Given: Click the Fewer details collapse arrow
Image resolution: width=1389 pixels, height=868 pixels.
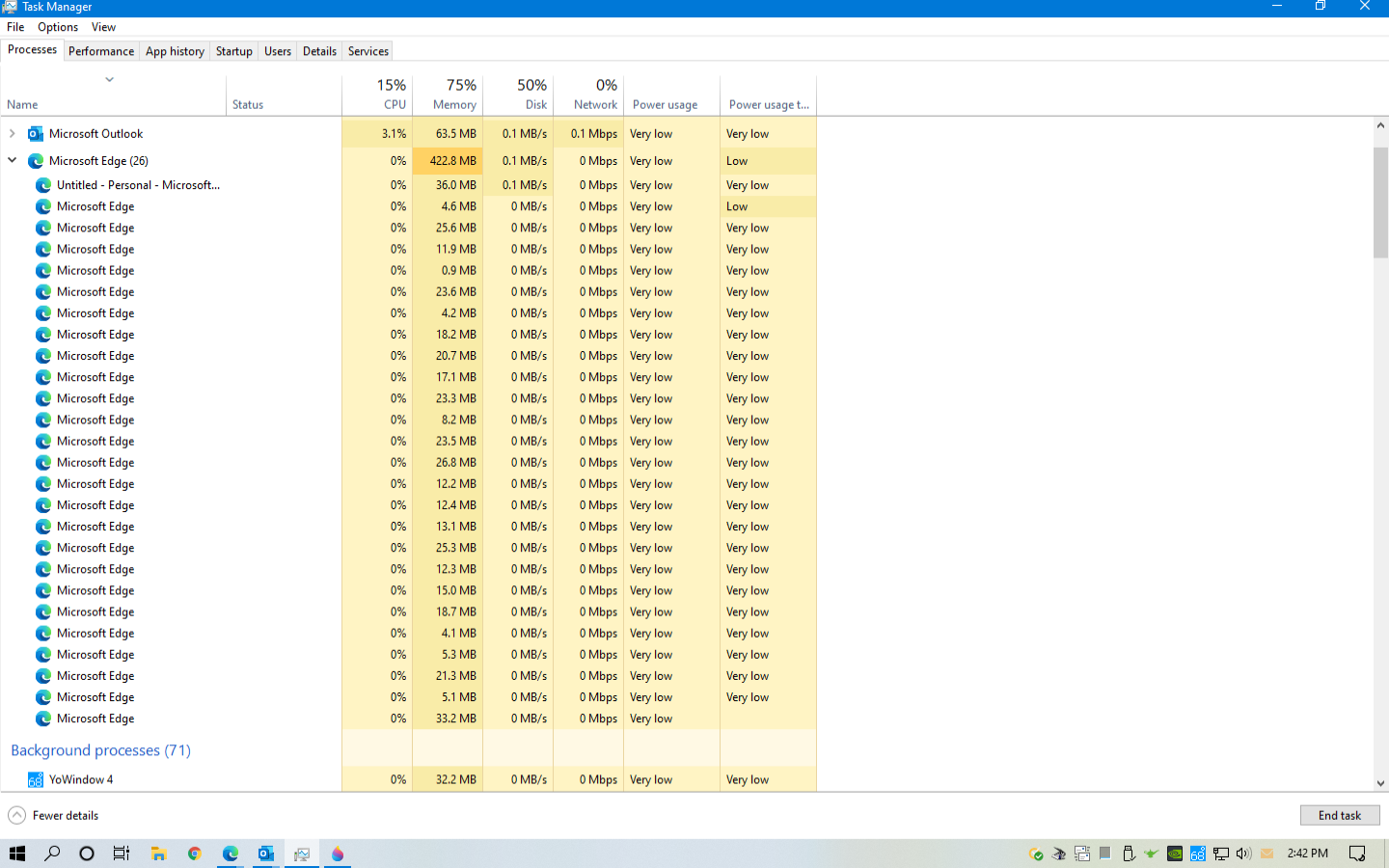Looking at the screenshot, I should pyautogui.click(x=16, y=816).
